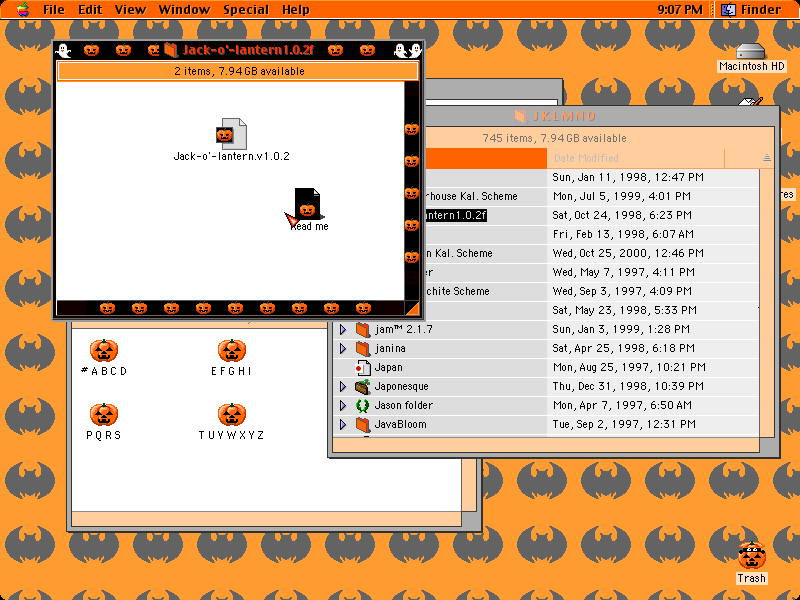Open the Special menu
The height and width of the screenshot is (600, 800).
tap(245, 10)
